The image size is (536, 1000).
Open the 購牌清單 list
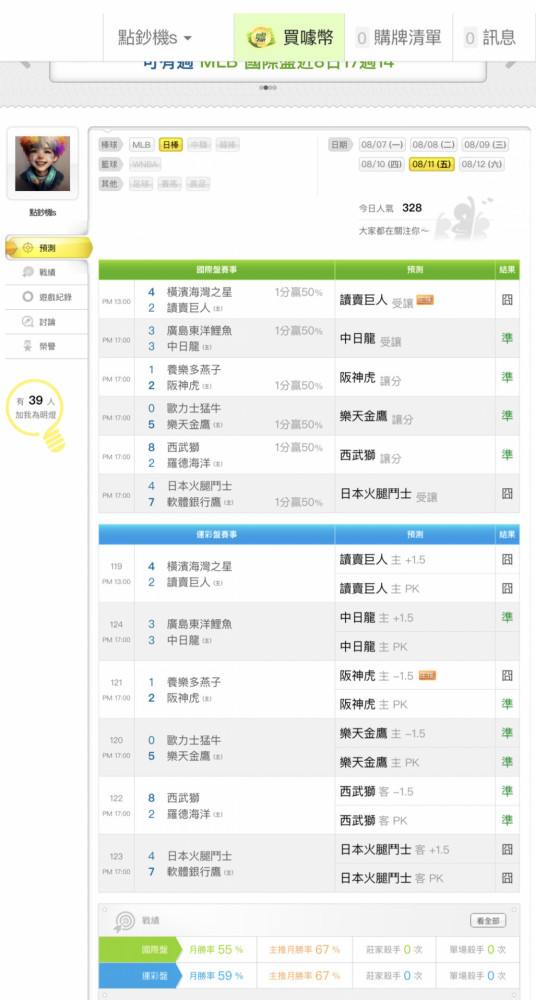point(398,38)
